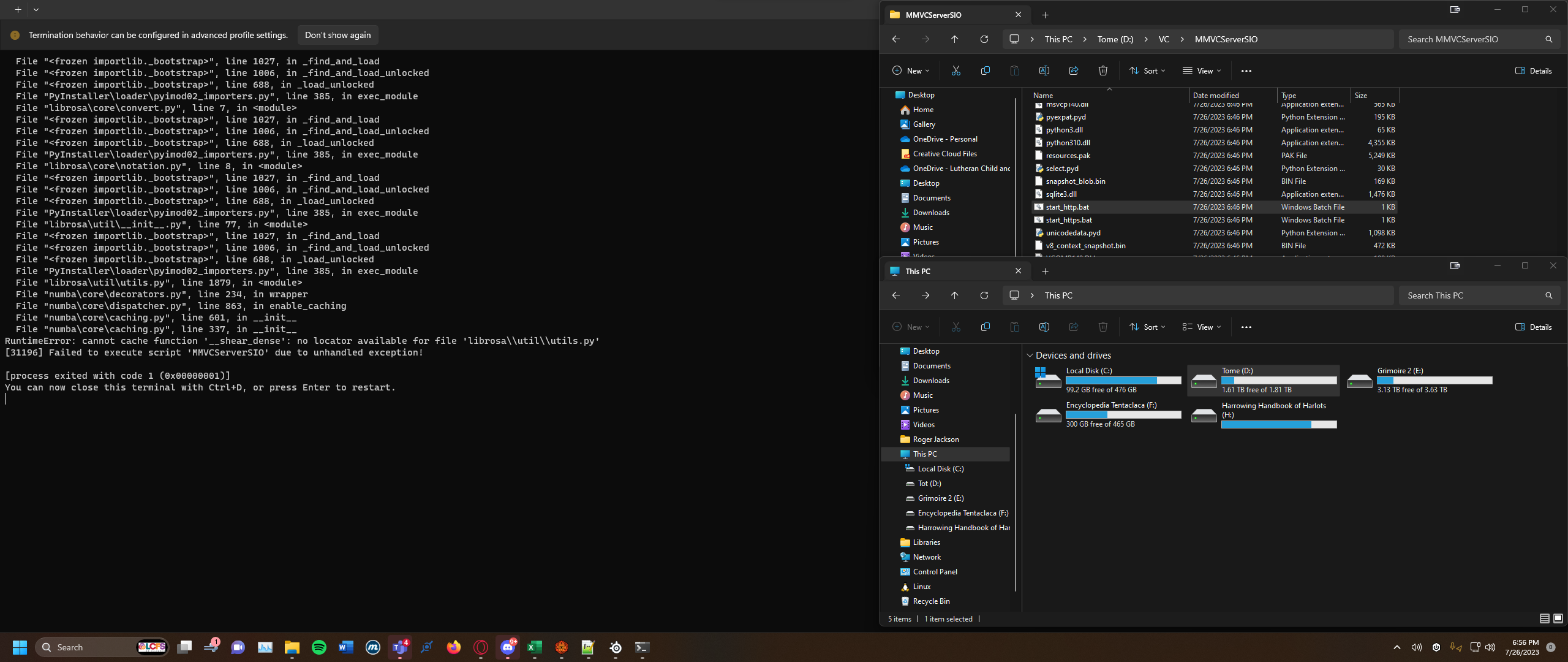Collapse the Devices and drives section
1568x662 pixels.
tap(1028, 356)
